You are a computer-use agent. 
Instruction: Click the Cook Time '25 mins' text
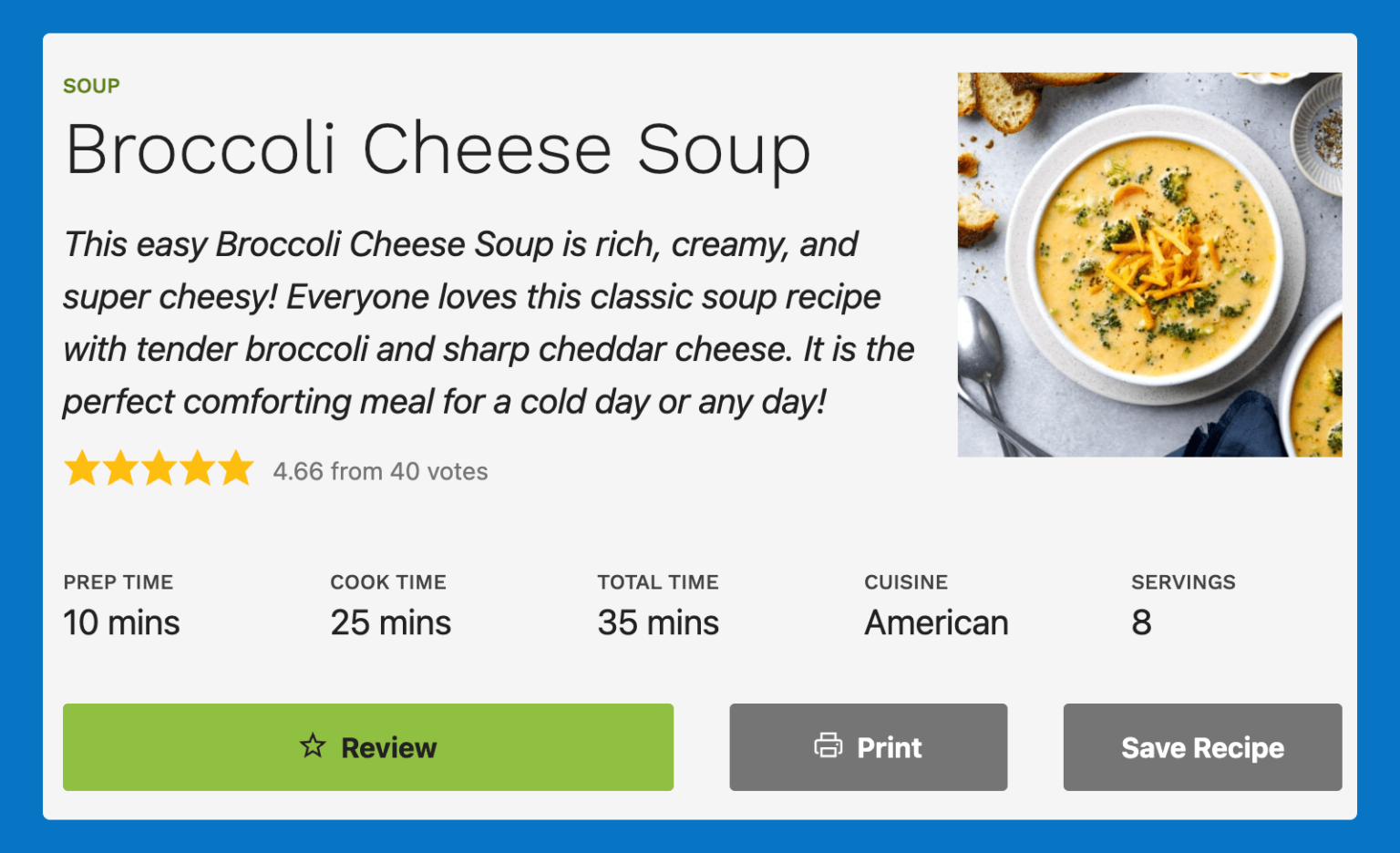(389, 622)
